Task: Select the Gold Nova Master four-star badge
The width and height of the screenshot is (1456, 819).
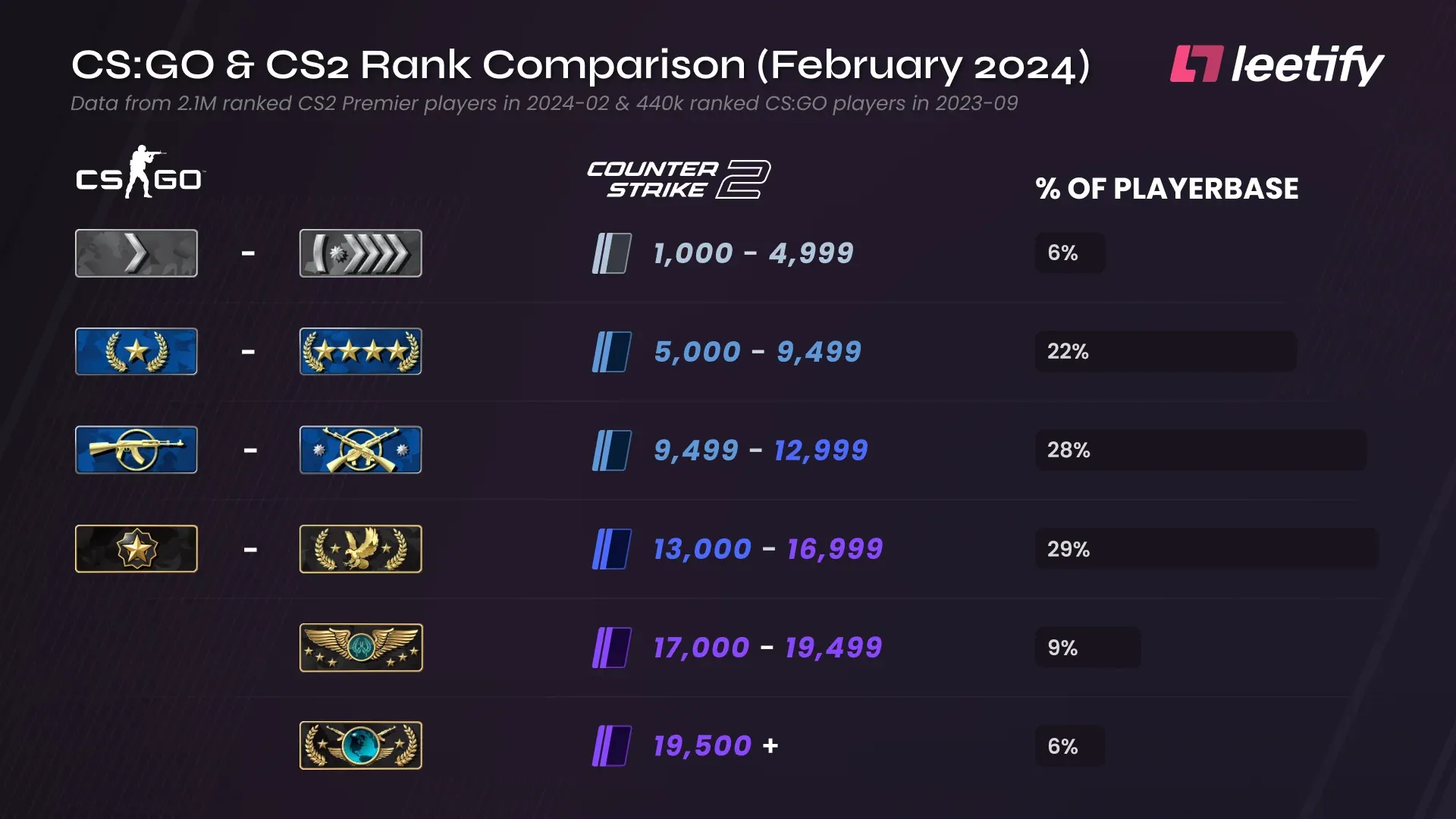Action: click(361, 352)
